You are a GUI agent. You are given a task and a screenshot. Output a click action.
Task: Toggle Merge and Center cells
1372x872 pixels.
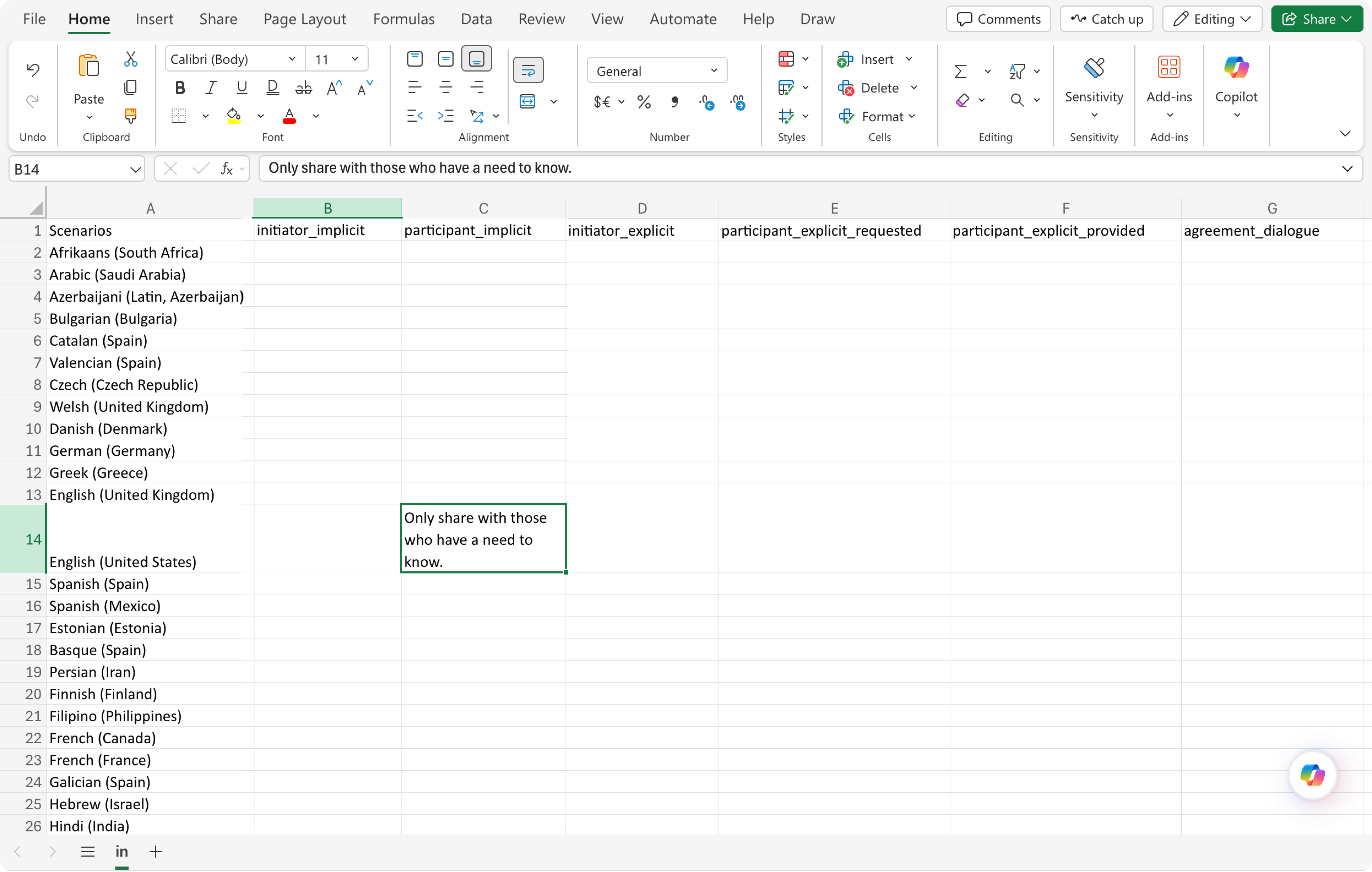(528, 102)
